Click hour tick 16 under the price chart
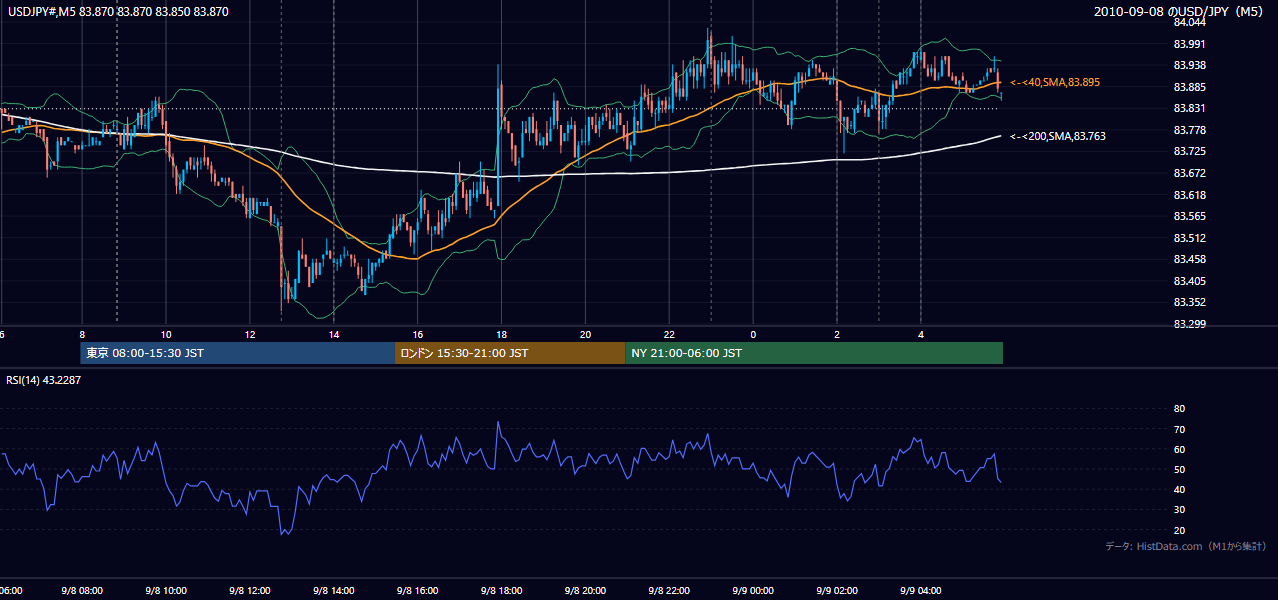Image resolution: width=1278 pixels, height=600 pixels. tap(418, 335)
